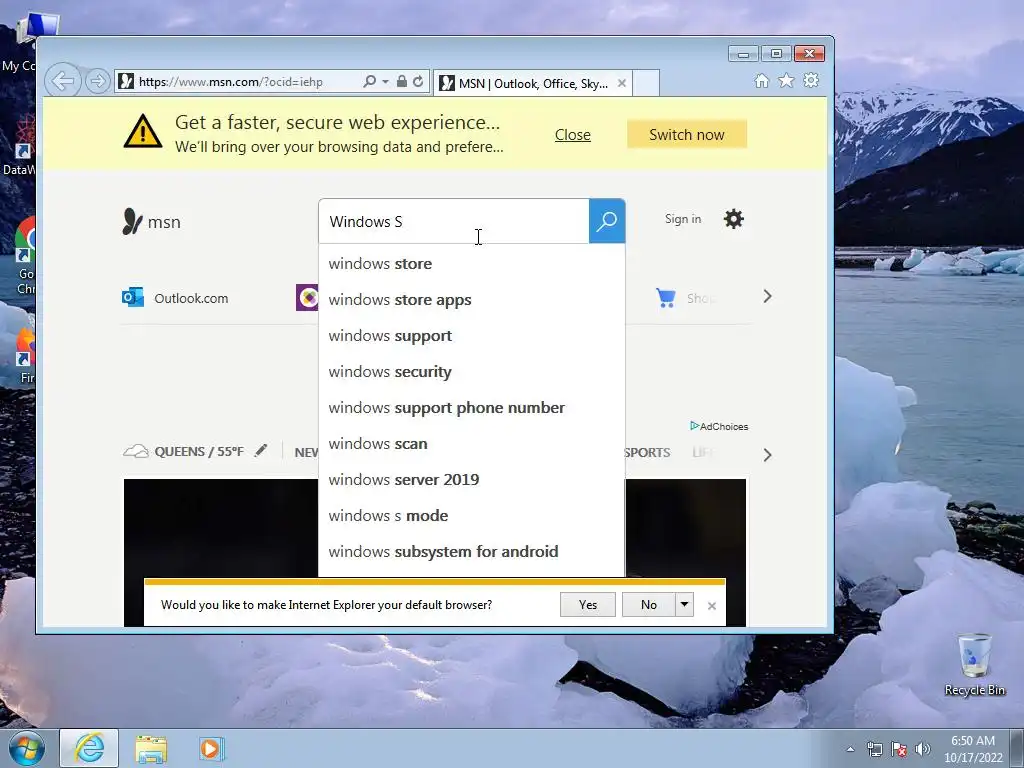Click the address bar search magnifier icon

pos(369,82)
